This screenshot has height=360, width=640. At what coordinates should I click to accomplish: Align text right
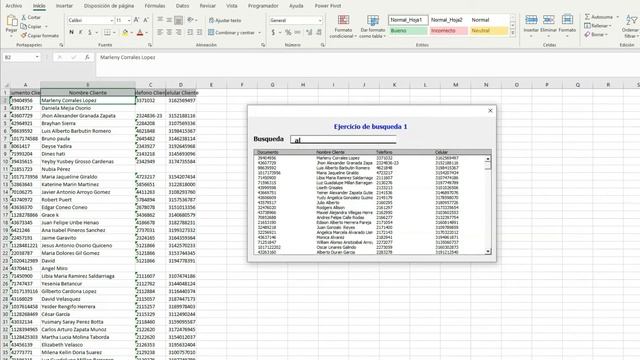pos(178,32)
